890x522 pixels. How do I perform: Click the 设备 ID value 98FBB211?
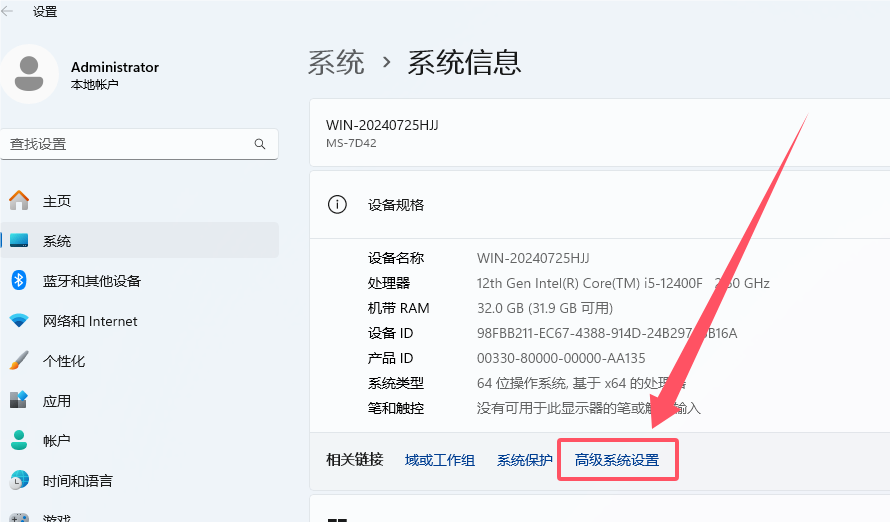coord(607,333)
